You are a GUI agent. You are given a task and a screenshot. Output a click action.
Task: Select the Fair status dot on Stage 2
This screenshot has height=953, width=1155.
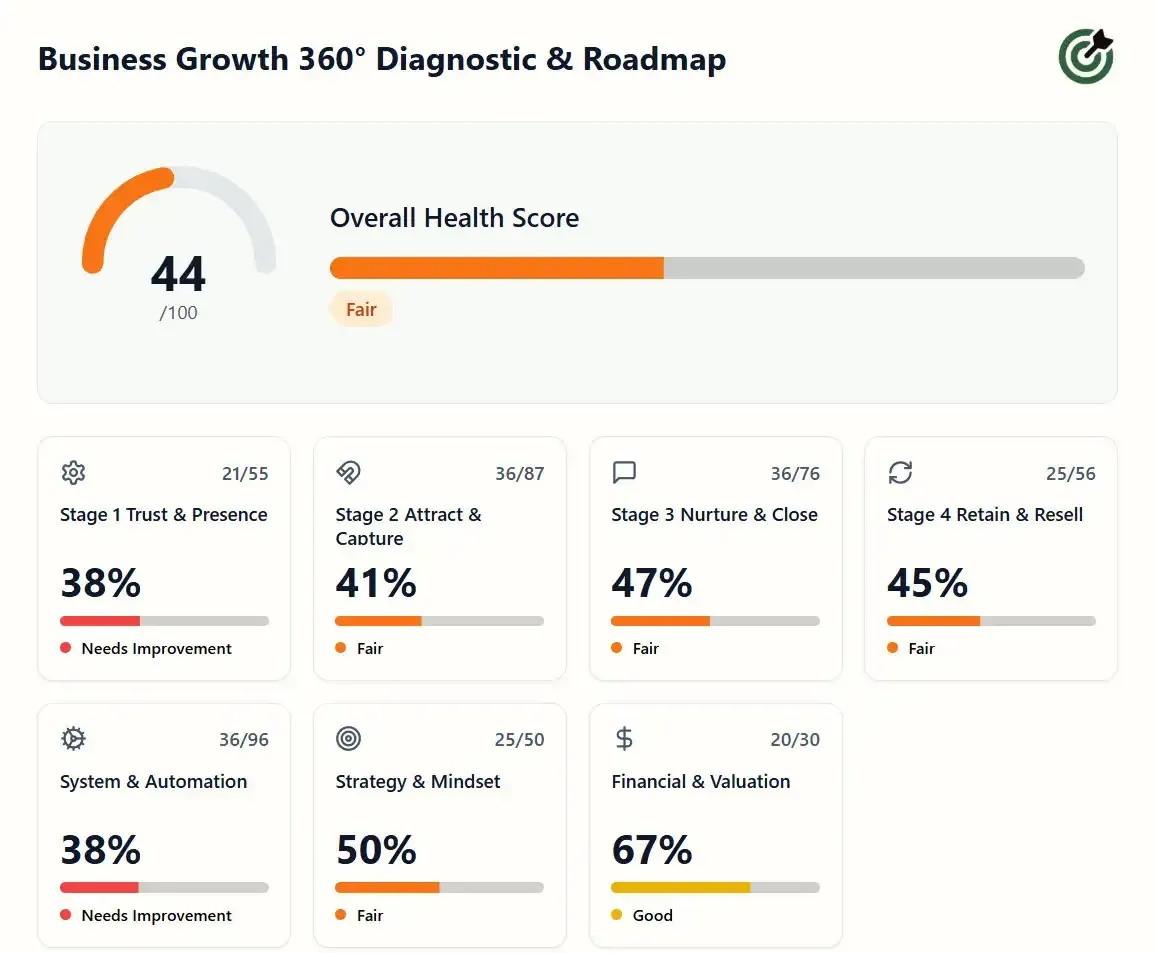click(339, 648)
